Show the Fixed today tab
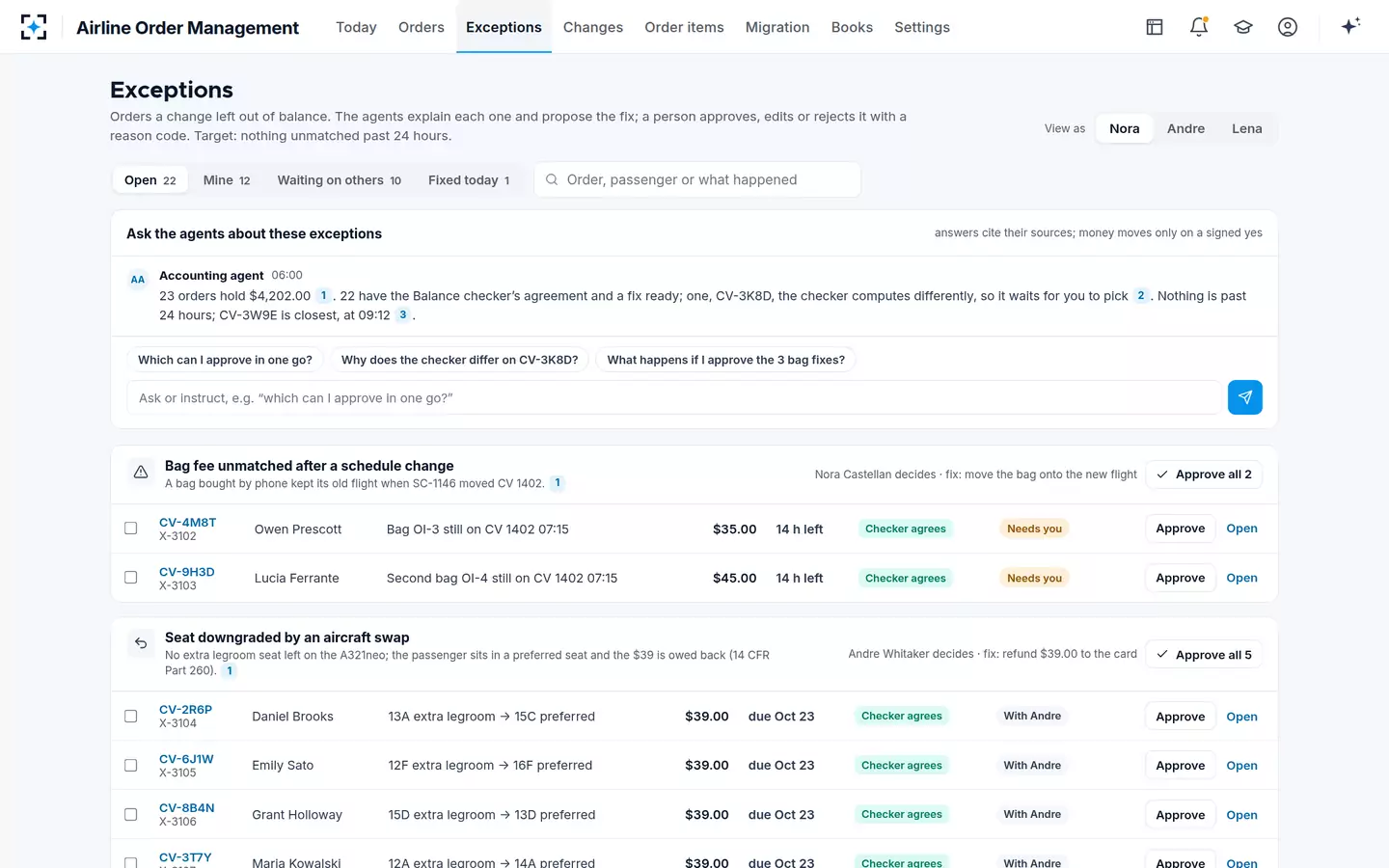 [469, 180]
